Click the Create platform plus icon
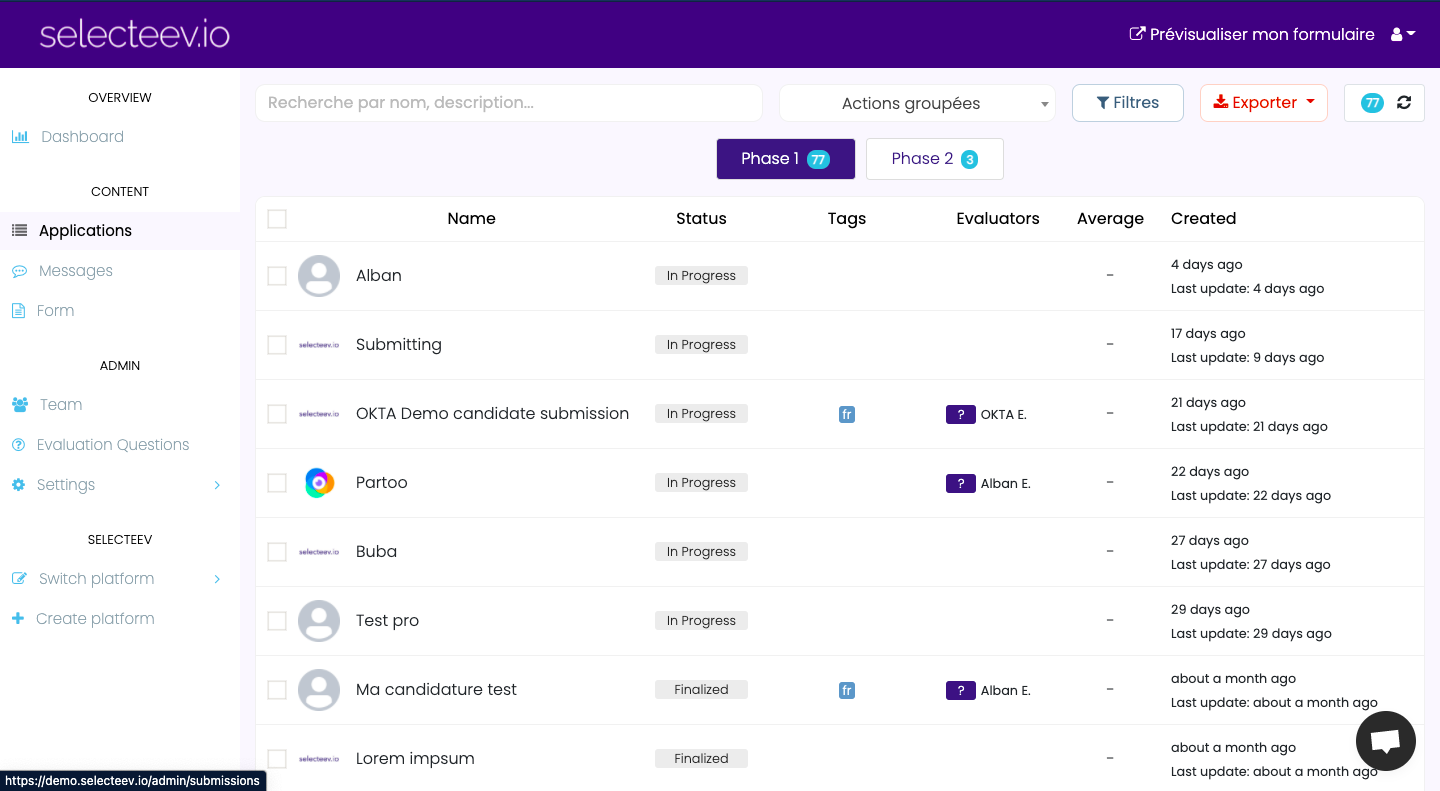1440x791 pixels. point(17,618)
